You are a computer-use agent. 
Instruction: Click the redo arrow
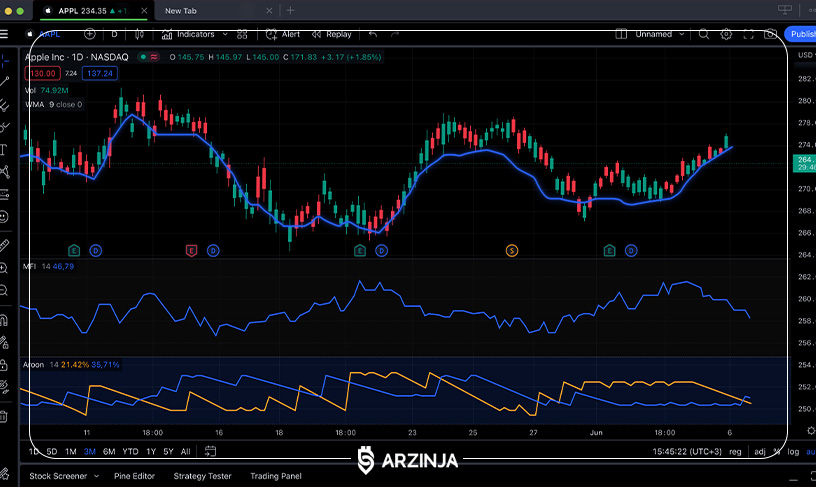(394, 34)
